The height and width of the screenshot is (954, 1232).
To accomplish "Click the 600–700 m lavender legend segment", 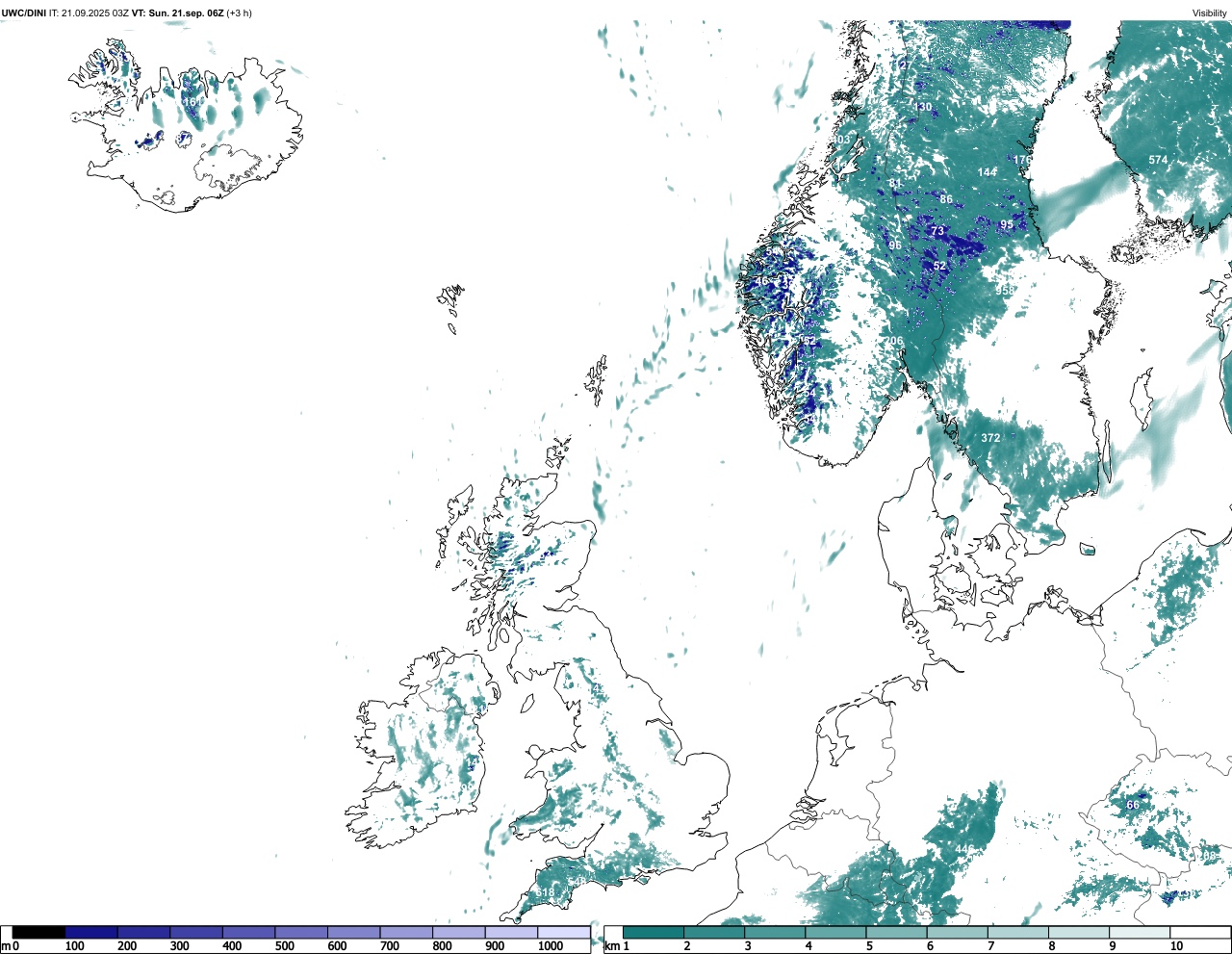I will [353, 932].
